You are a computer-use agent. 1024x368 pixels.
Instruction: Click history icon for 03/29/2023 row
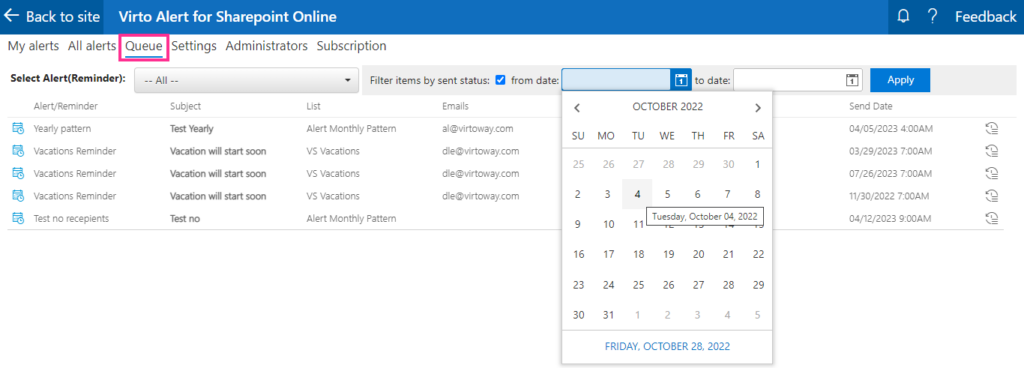991,151
